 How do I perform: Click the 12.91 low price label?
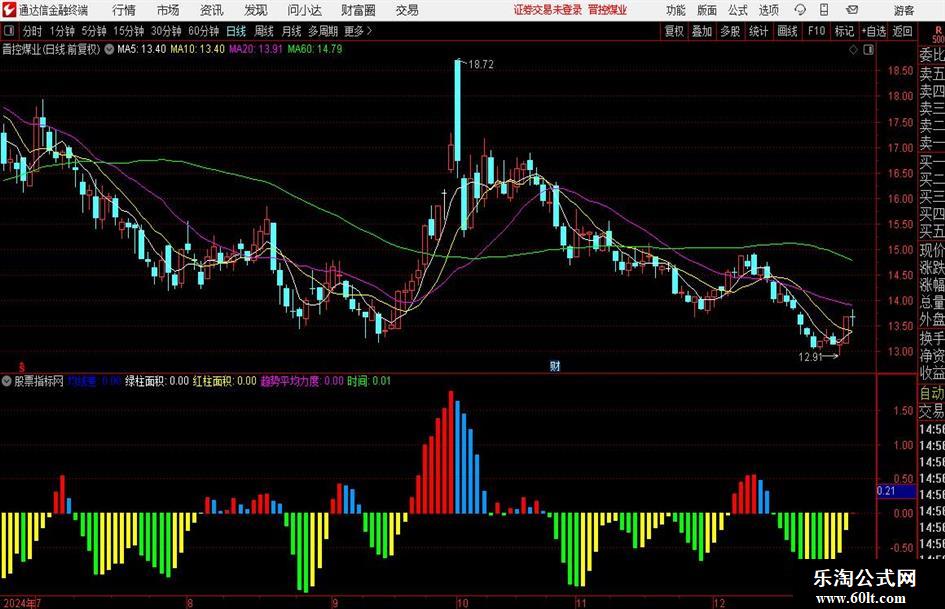pos(811,357)
